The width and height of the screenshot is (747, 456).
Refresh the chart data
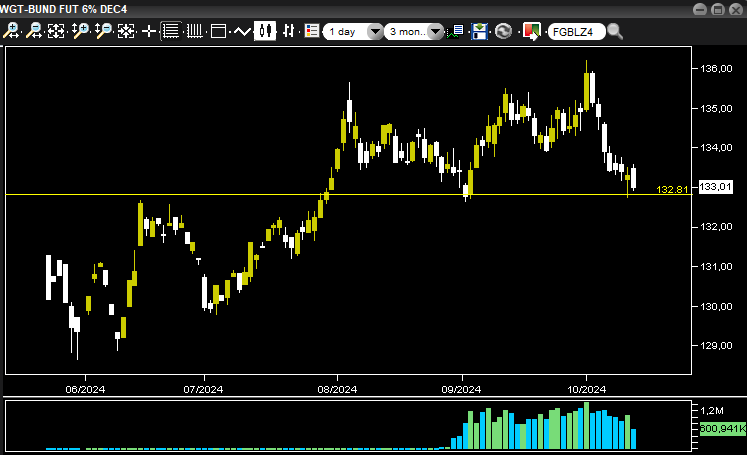click(x=503, y=32)
